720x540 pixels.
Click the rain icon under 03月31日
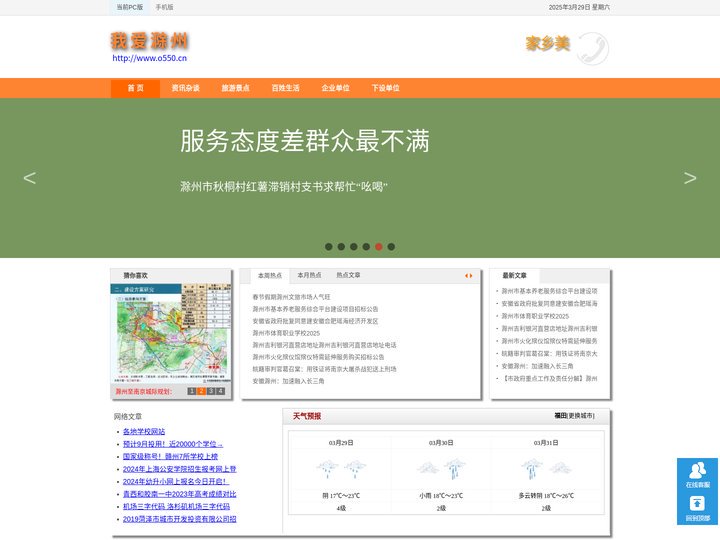(x=532, y=469)
